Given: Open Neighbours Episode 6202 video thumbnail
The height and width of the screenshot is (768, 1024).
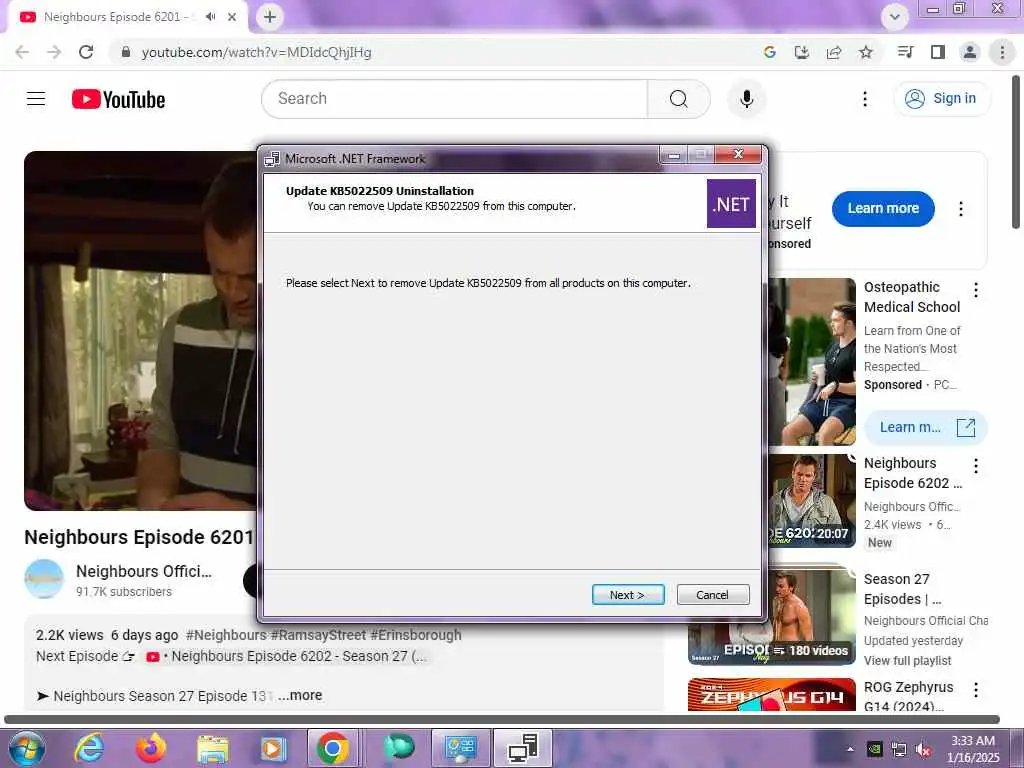Looking at the screenshot, I should tap(812, 501).
